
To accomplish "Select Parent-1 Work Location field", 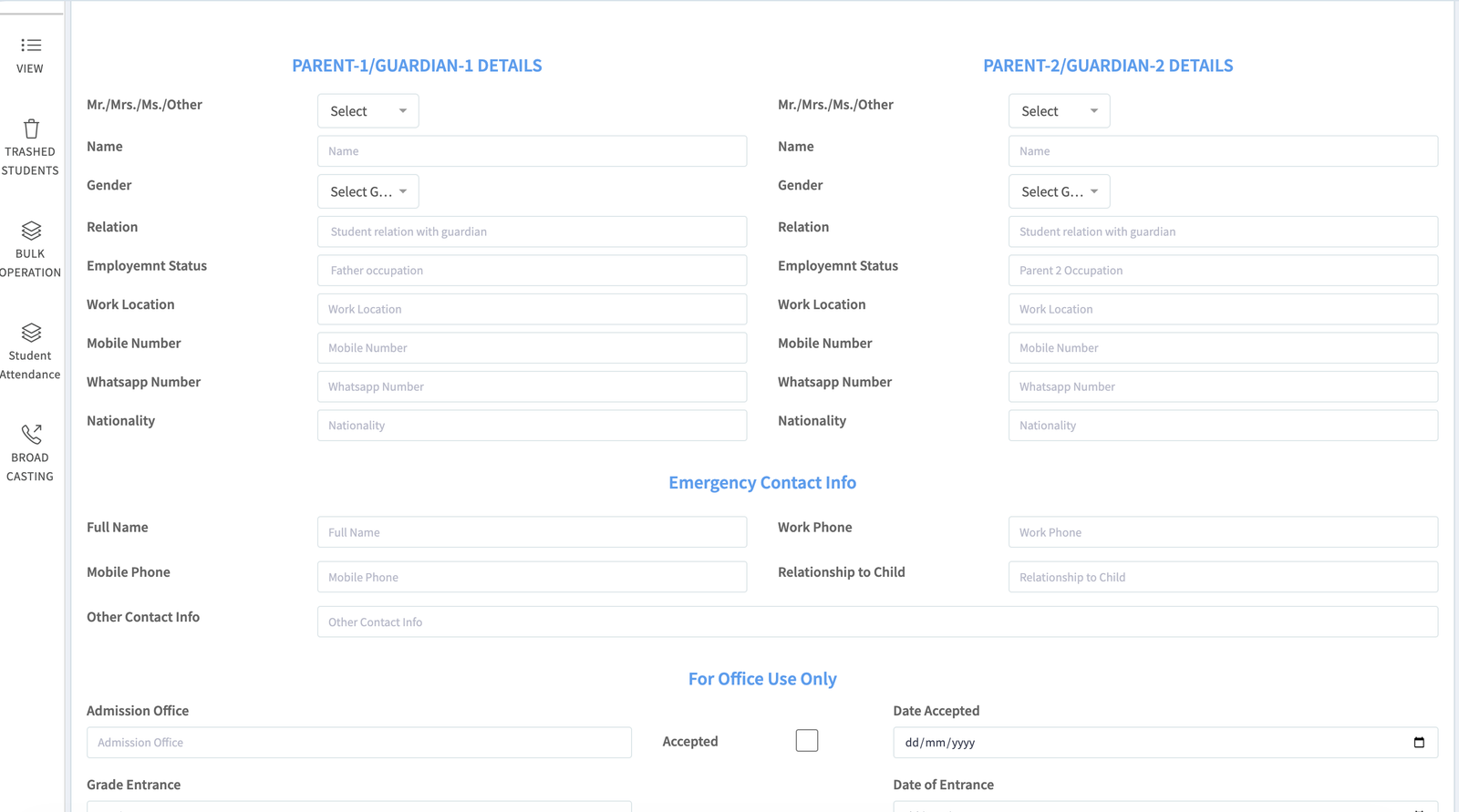I will pyautogui.click(x=533, y=309).
